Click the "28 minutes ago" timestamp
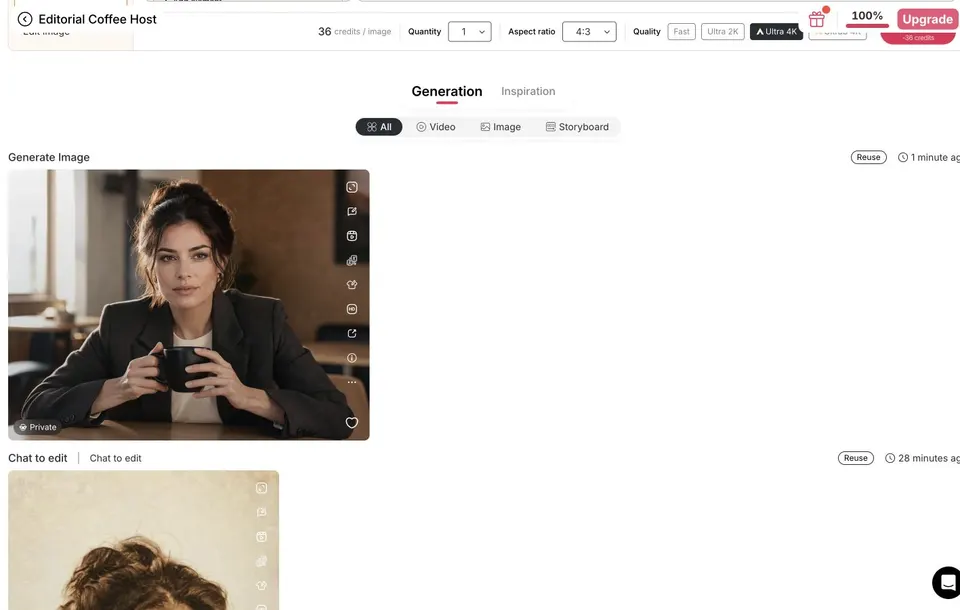 point(923,458)
